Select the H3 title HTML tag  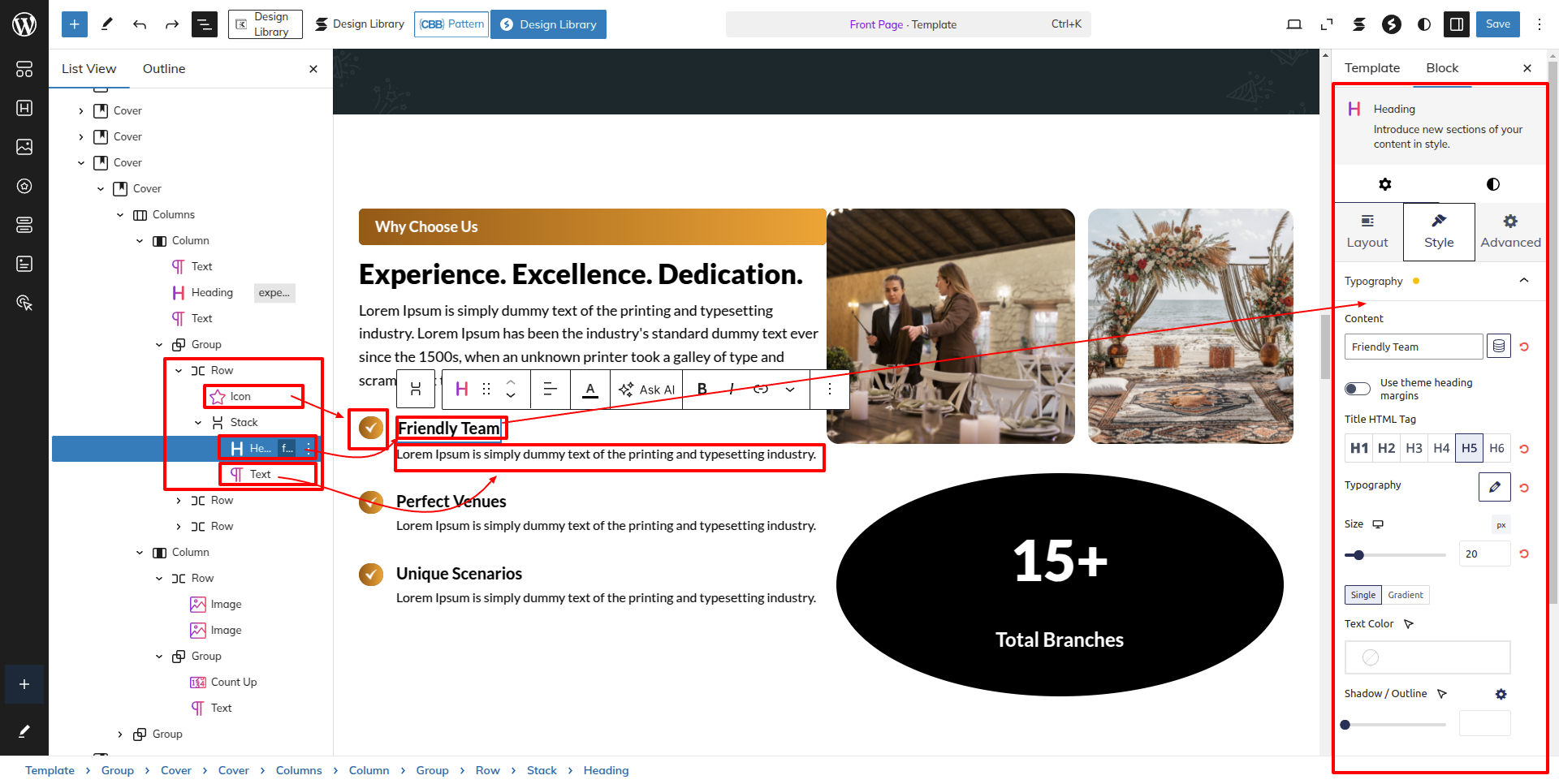point(1414,448)
